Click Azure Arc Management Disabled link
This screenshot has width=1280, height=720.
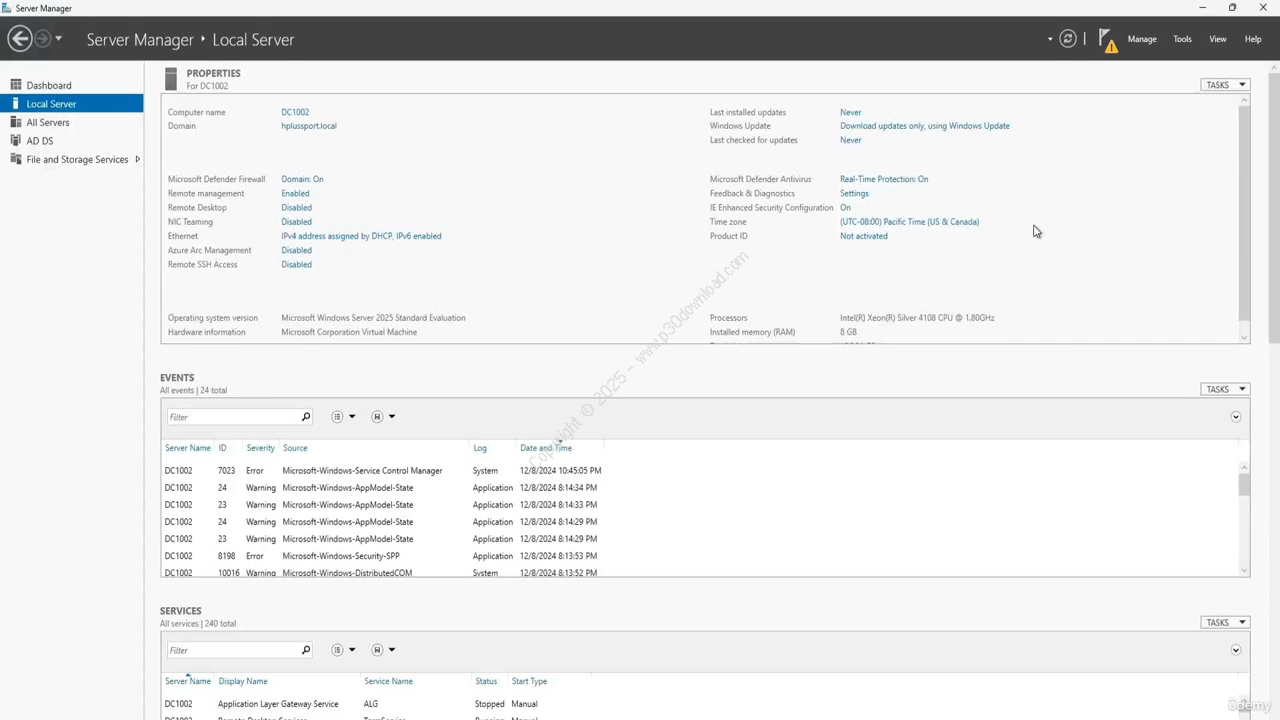tap(296, 250)
